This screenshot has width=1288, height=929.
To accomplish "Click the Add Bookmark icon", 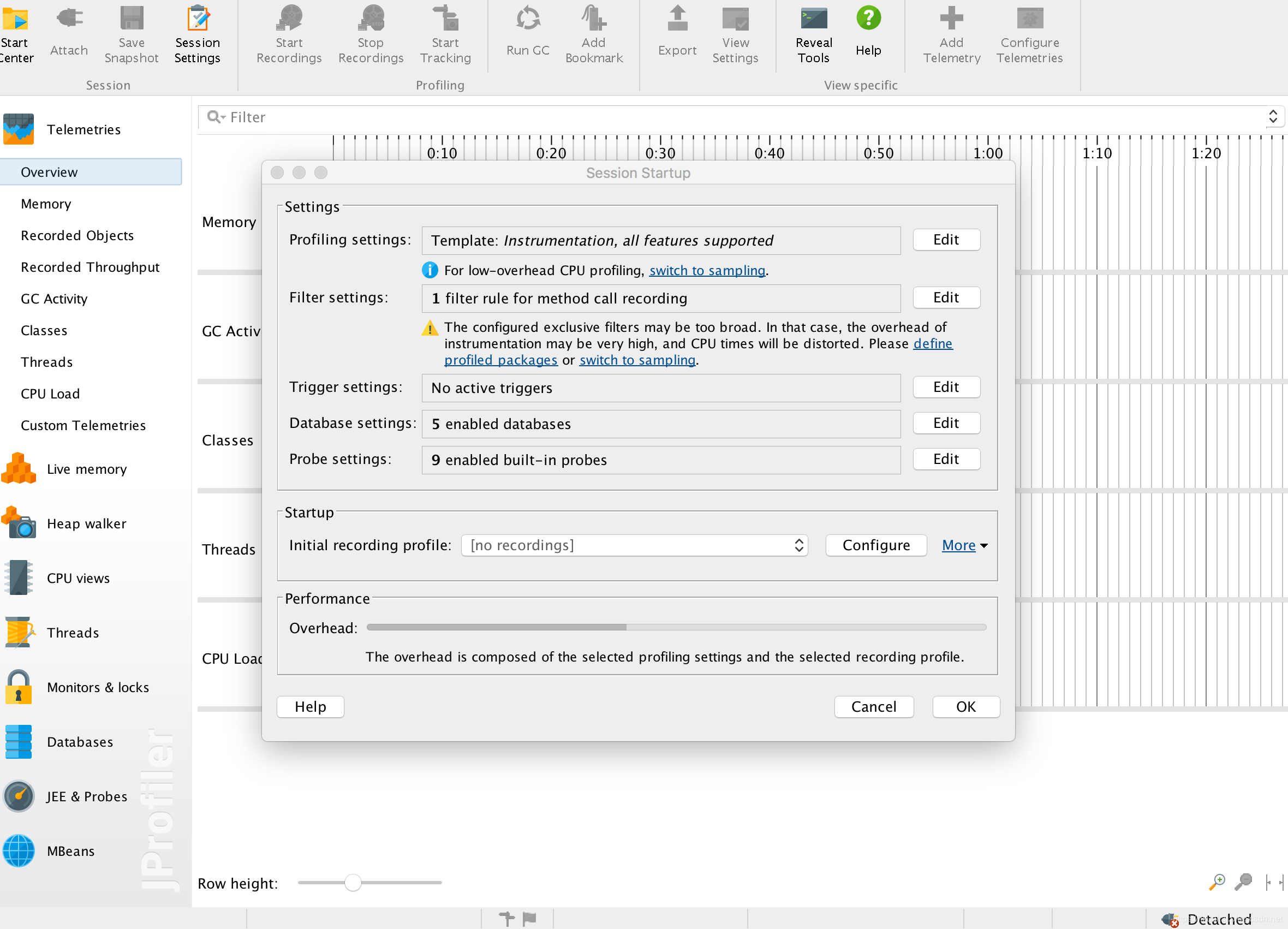I will coord(593,18).
